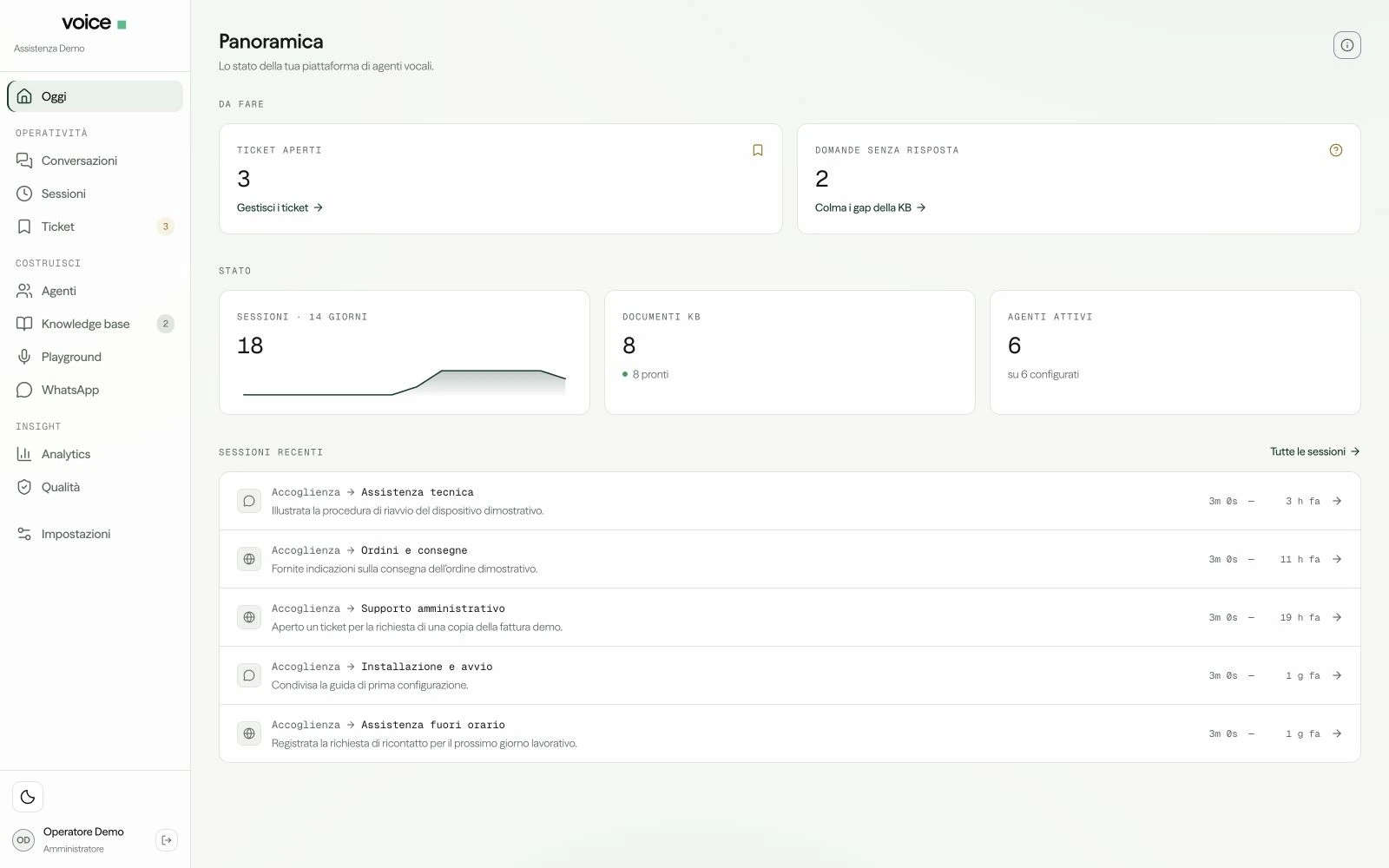Viewport: 1389px width, 868px height.
Task: Click the info icon beside Panoramica
Action: click(1346, 45)
